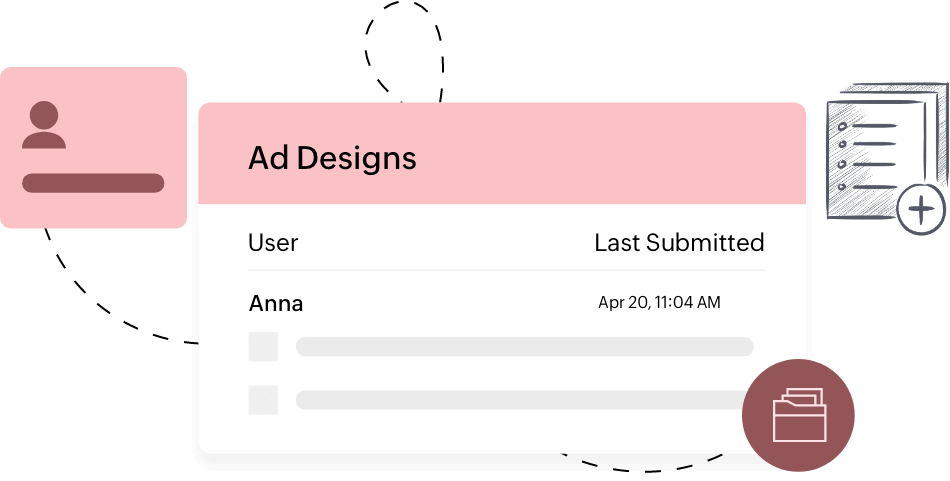
Task: Tick the first gray checkbox under Anna
Action: tap(263, 347)
